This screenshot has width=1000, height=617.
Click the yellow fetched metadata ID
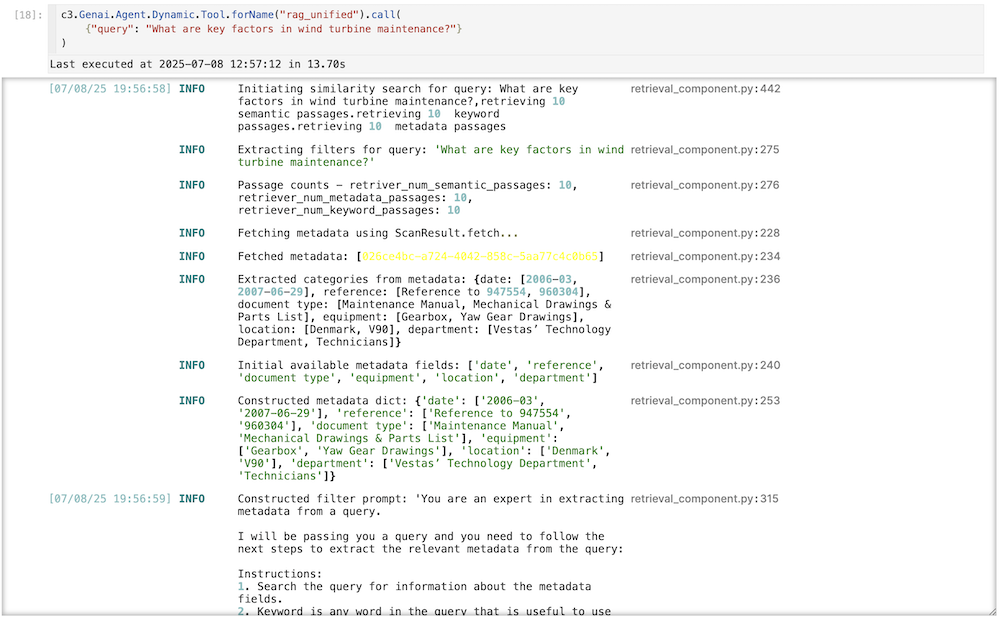click(480, 257)
